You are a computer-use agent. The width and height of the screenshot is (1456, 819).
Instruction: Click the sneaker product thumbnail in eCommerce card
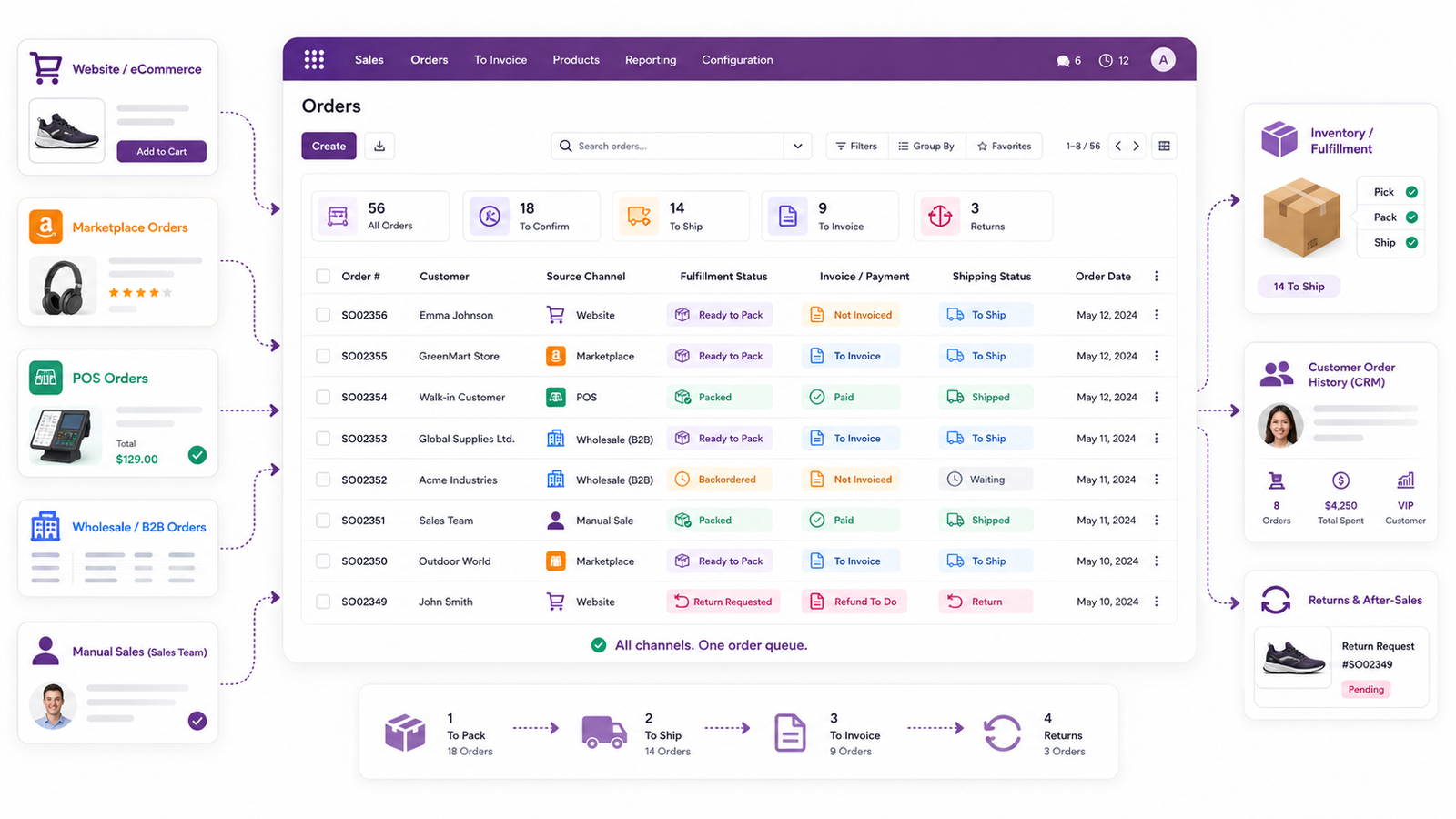[x=67, y=131]
